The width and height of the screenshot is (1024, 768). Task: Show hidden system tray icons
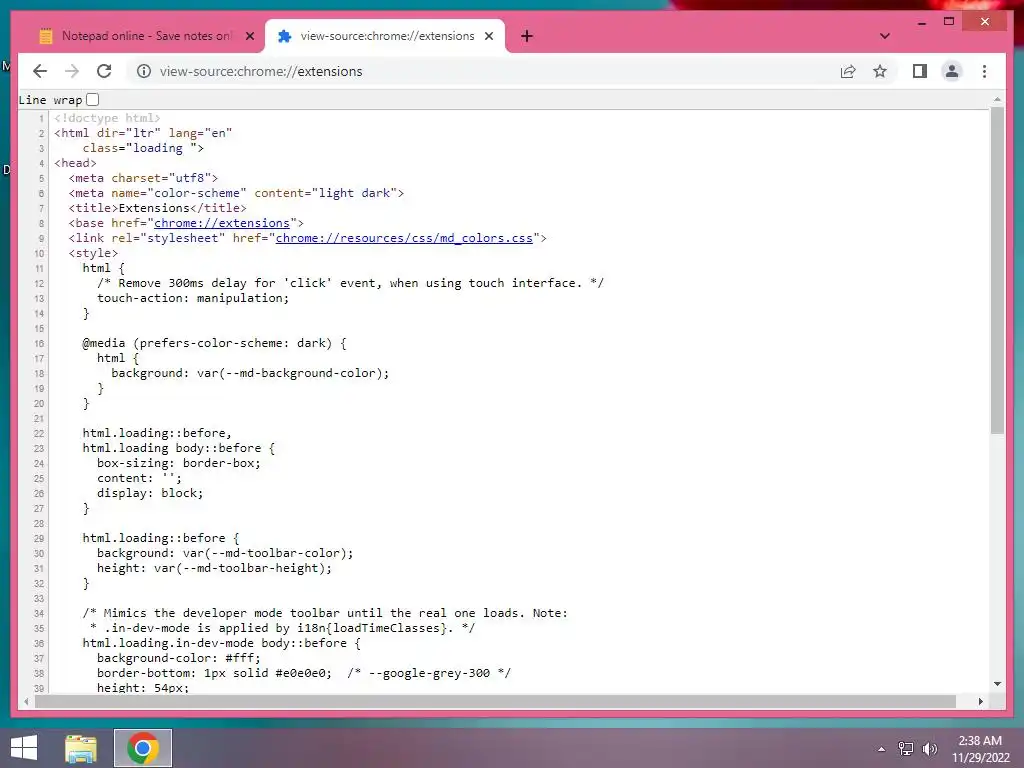[x=881, y=748]
